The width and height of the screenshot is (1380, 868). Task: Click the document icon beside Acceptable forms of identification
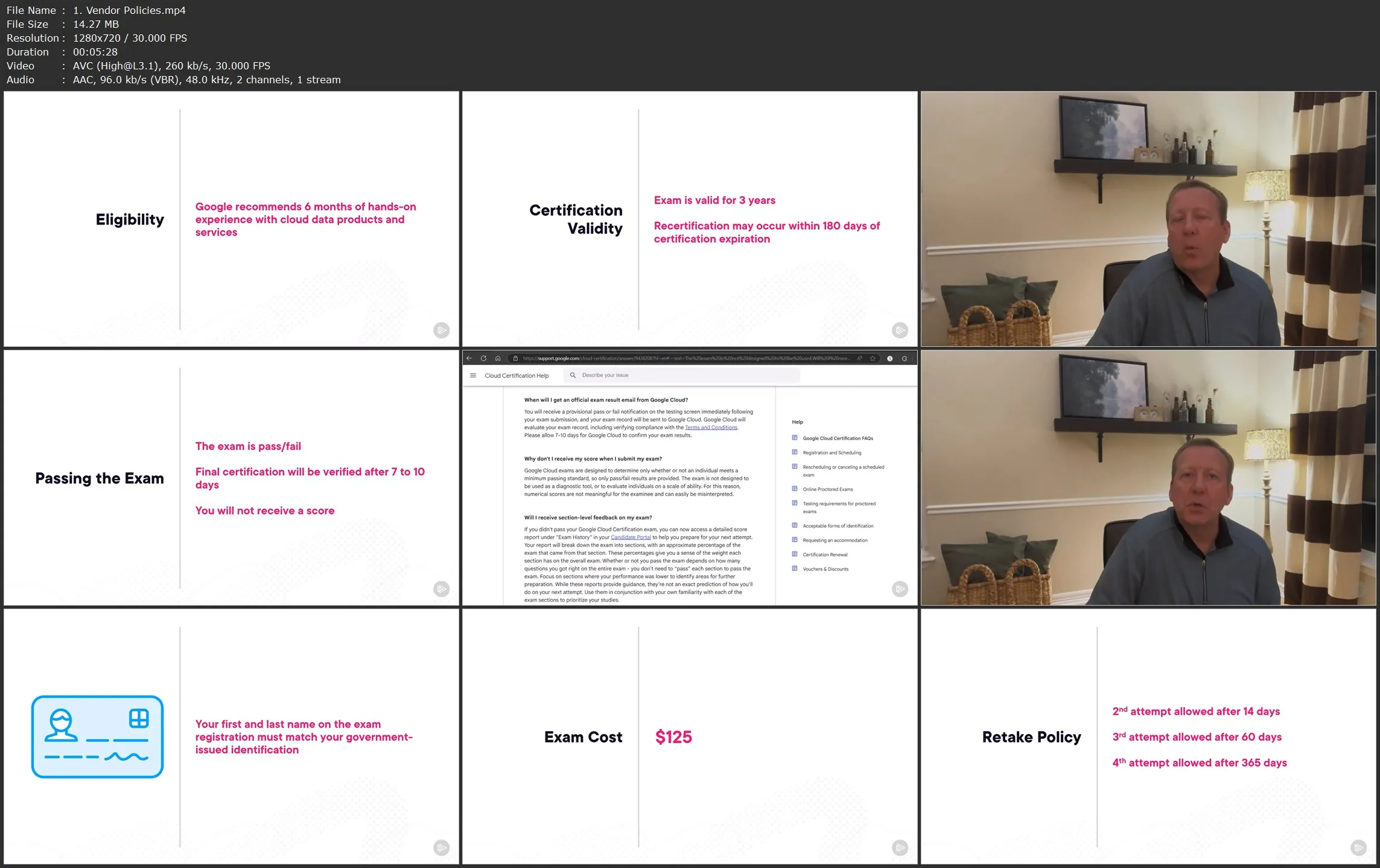[x=795, y=525]
